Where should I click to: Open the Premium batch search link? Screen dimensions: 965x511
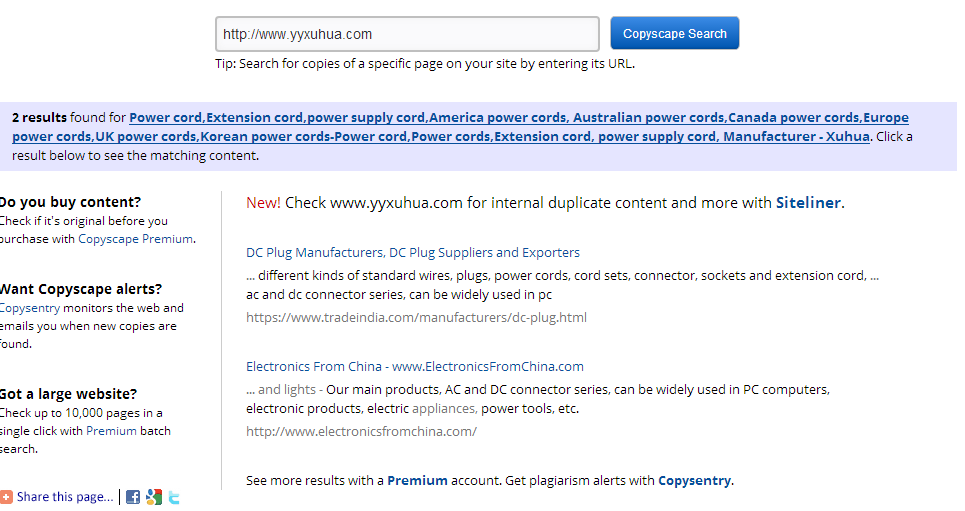coord(111,431)
